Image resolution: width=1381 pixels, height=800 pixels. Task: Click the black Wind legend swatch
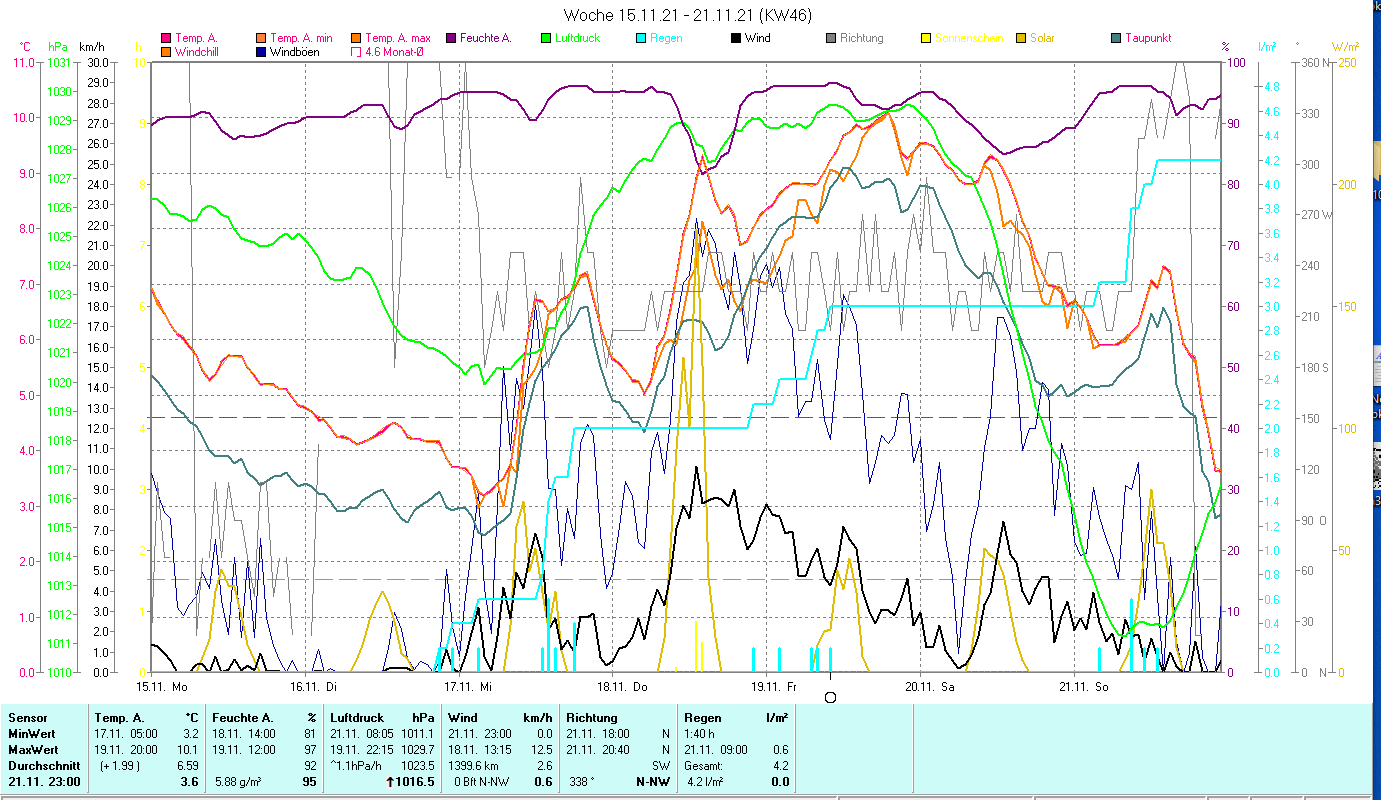pyautogui.click(x=736, y=39)
